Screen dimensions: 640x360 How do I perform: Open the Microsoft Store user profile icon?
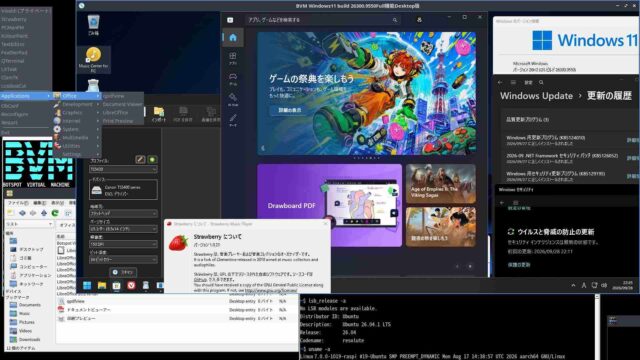(x=419, y=20)
